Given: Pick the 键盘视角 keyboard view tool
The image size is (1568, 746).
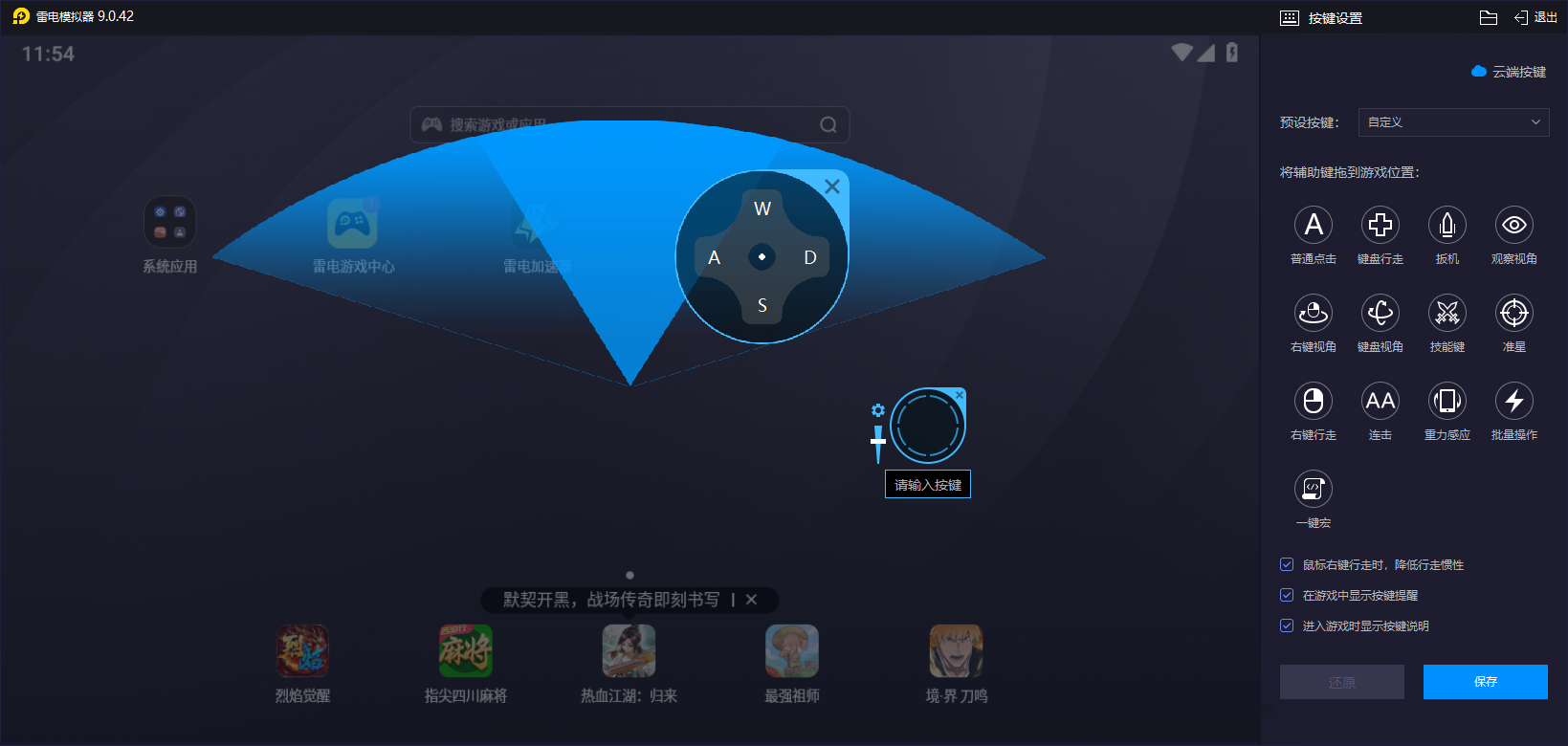Looking at the screenshot, I should point(1380,313).
